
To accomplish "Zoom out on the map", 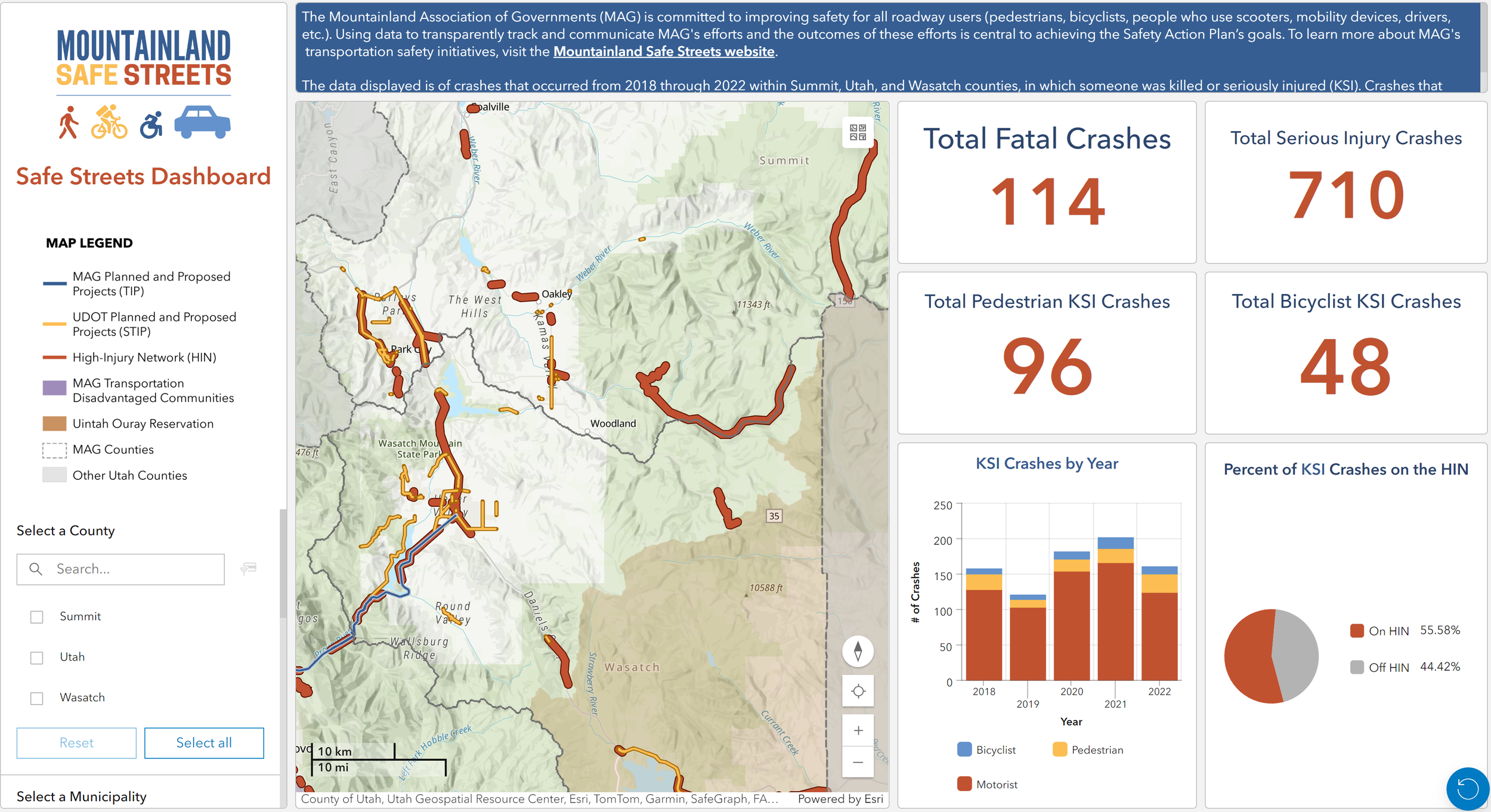I will [x=858, y=763].
